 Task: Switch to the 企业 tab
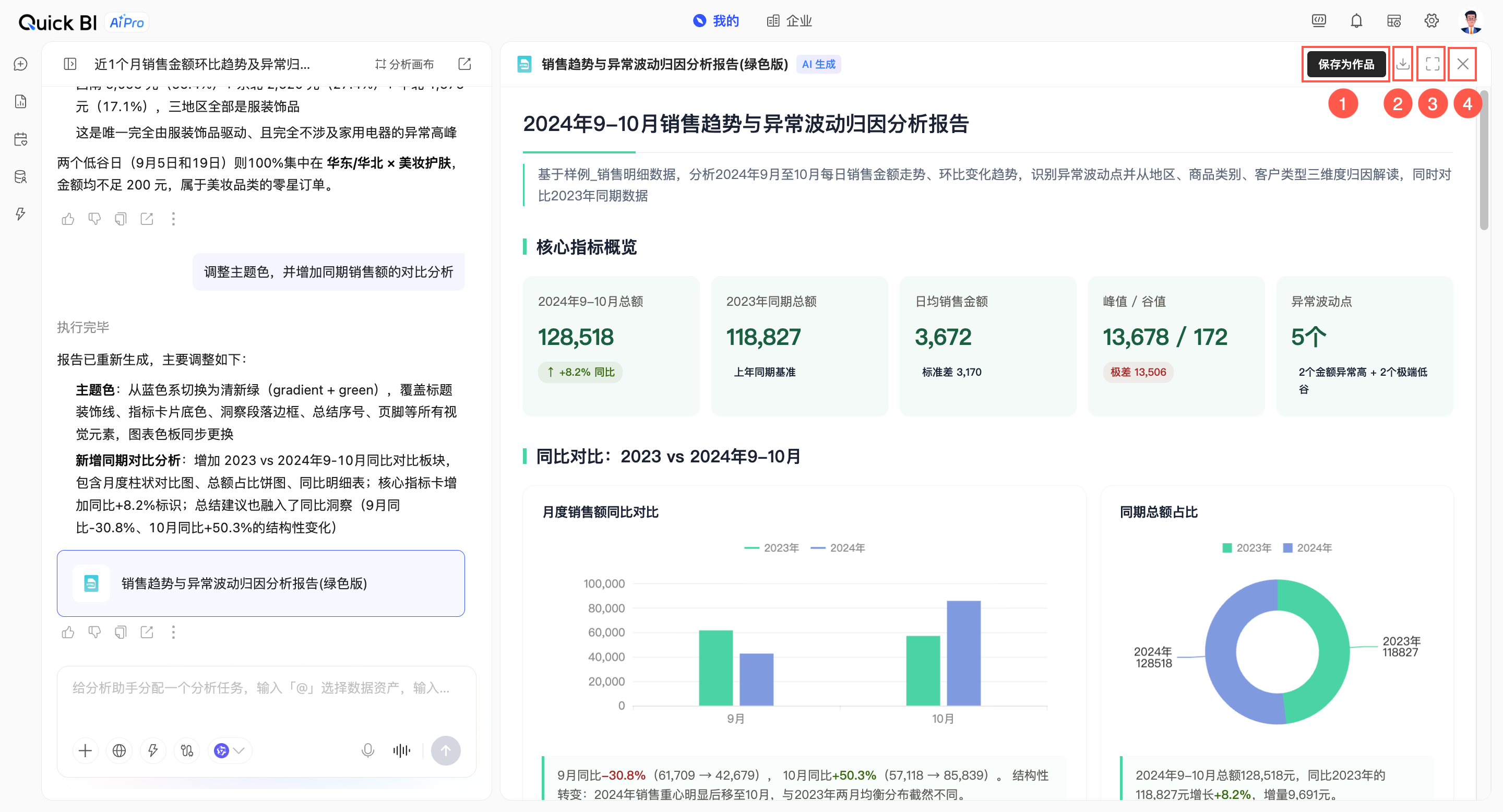point(789,21)
